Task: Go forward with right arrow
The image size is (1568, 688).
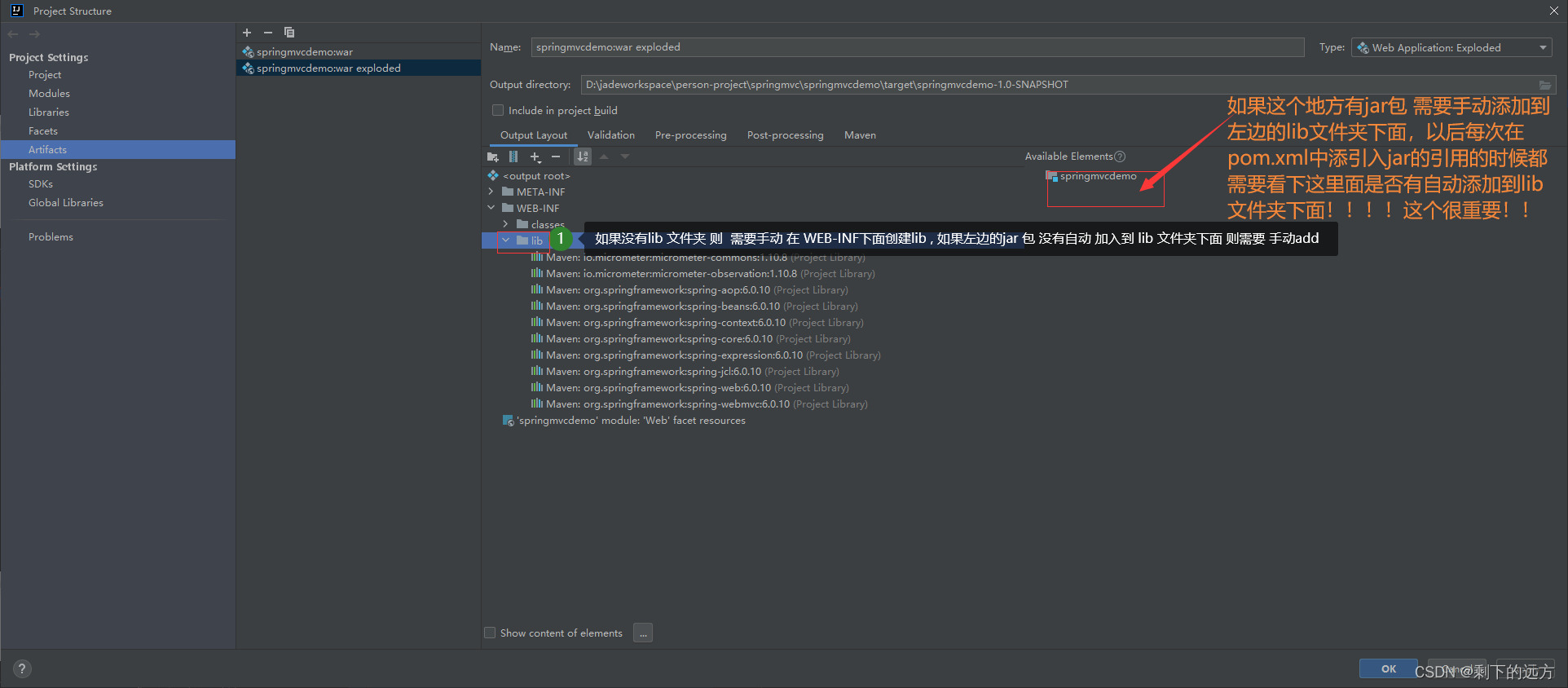Action: (34, 34)
